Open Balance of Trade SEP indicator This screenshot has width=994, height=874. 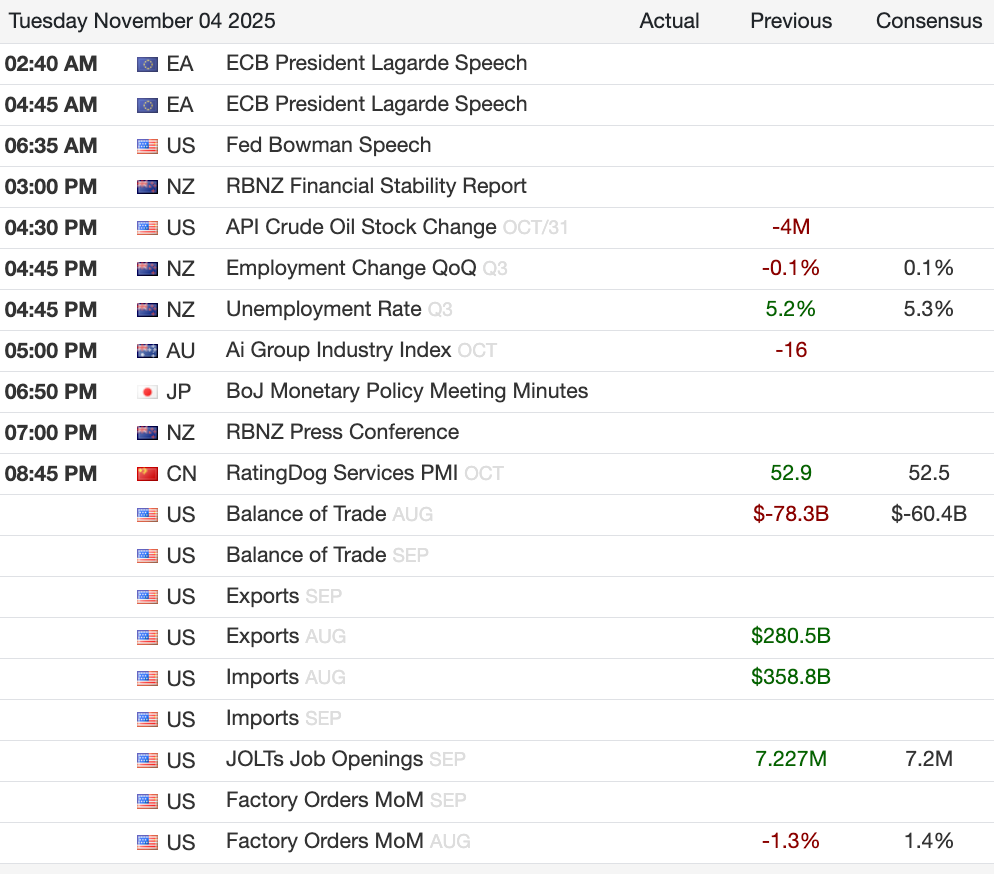306,555
